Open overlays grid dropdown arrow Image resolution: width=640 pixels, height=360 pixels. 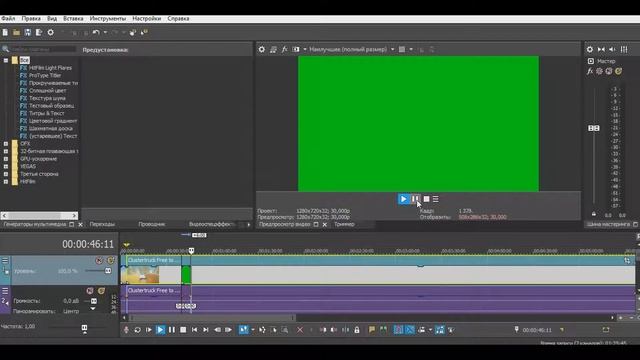pos(411,49)
